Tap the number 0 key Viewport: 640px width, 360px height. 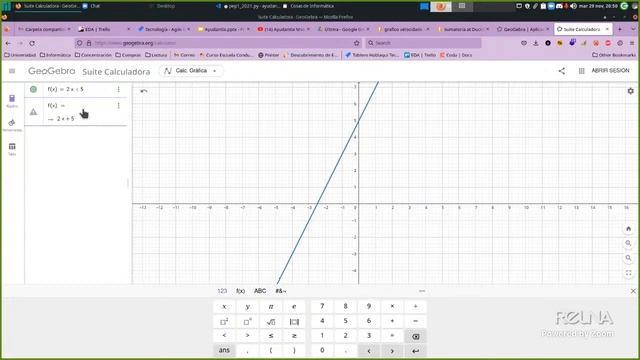(x=322, y=350)
